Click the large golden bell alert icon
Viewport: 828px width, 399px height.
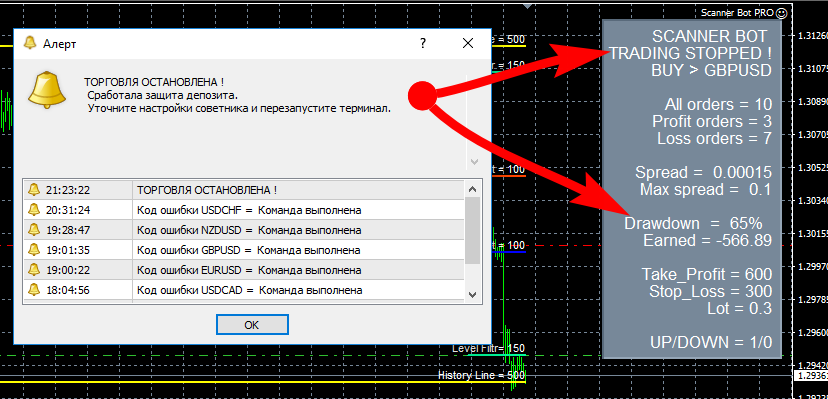point(47,91)
